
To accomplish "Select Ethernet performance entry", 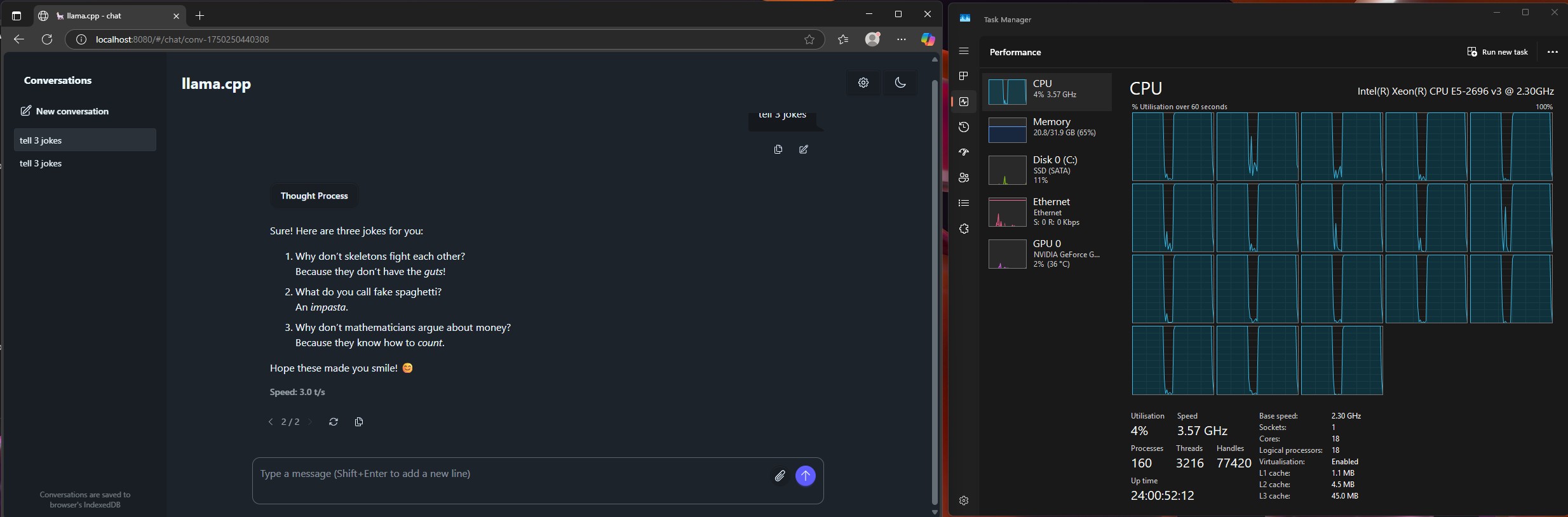I will [1047, 211].
